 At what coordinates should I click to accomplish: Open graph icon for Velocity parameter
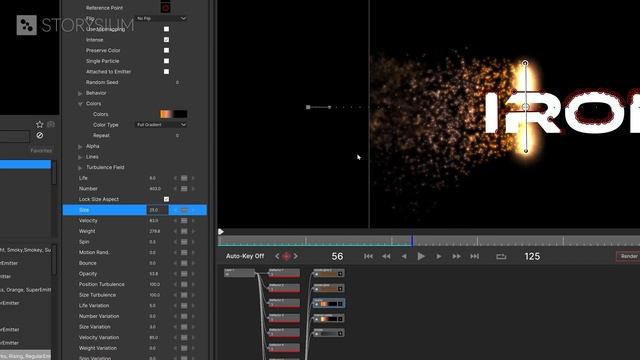pyautogui.click(x=184, y=220)
